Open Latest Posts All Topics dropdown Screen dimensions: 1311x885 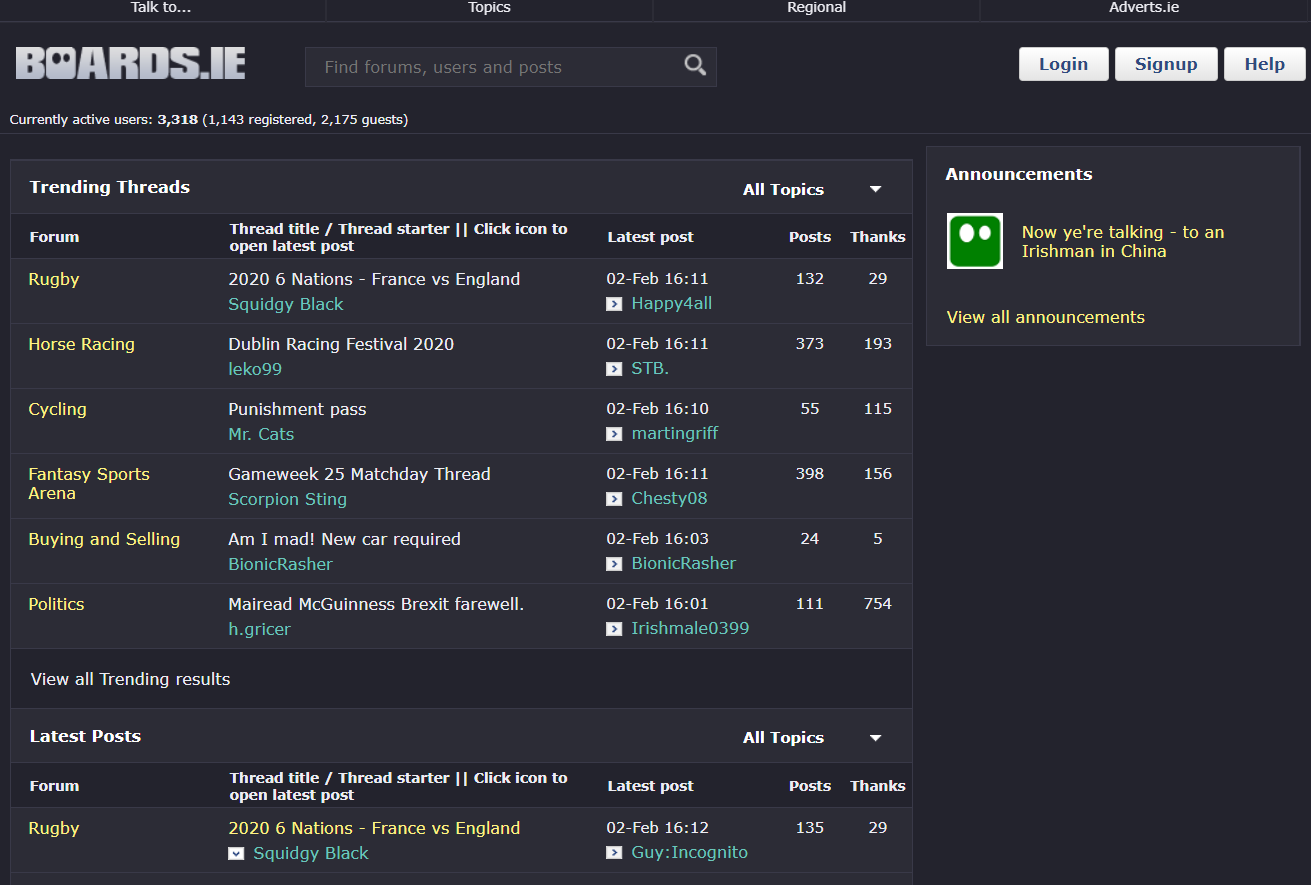click(x=812, y=737)
